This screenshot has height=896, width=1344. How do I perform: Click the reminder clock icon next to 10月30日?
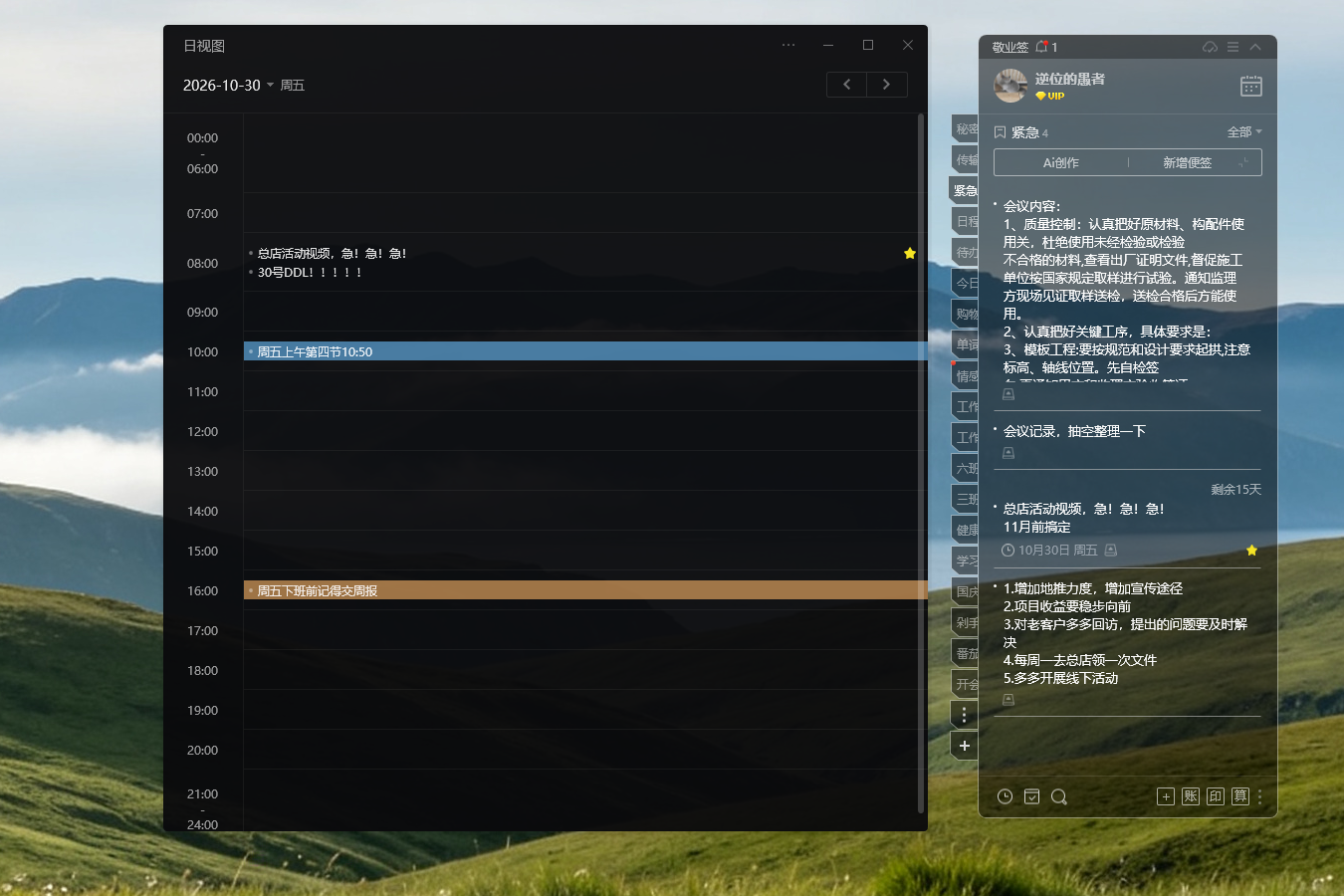[x=1008, y=551]
